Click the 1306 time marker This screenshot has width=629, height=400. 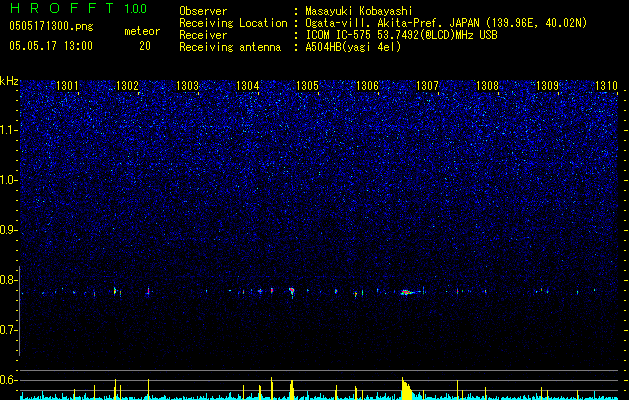point(367,86)
